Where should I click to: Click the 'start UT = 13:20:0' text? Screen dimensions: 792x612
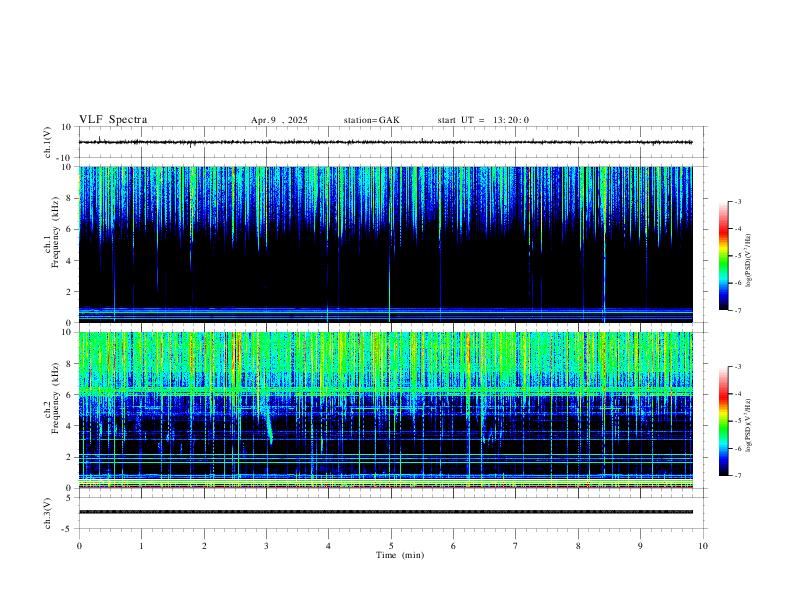(x=483, y=120)
